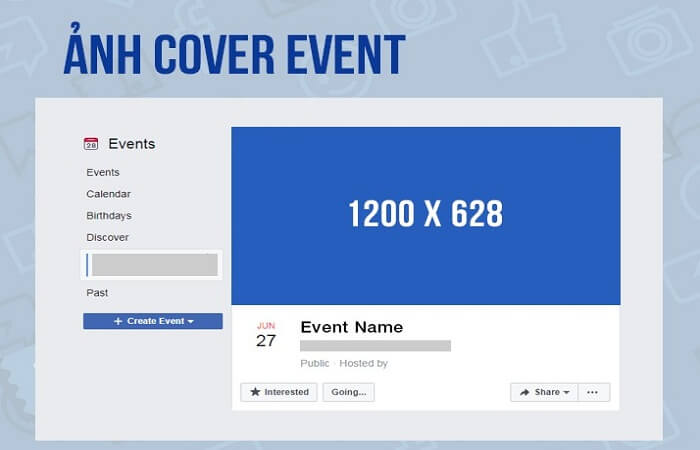Click the share arrow icon
This screenshot has width=700, height=450.
click(524, 392)
